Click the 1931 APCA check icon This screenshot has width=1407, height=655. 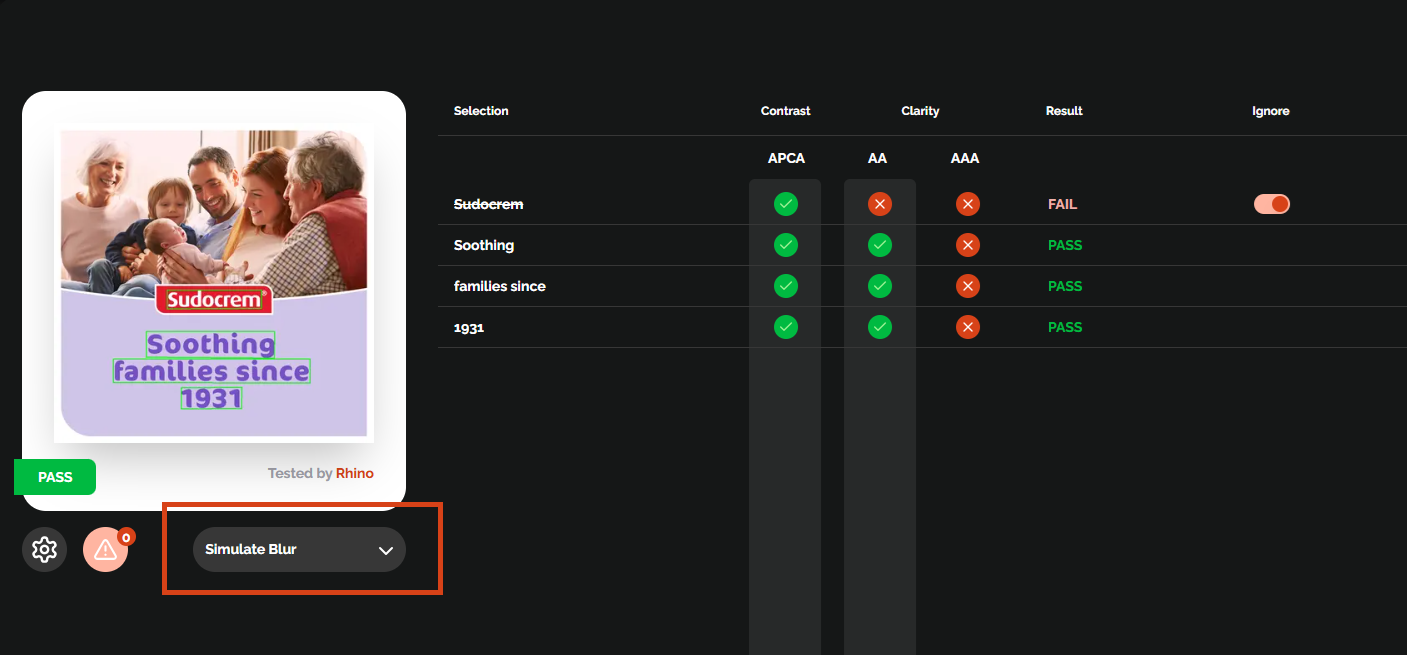(x=786, y=327)
